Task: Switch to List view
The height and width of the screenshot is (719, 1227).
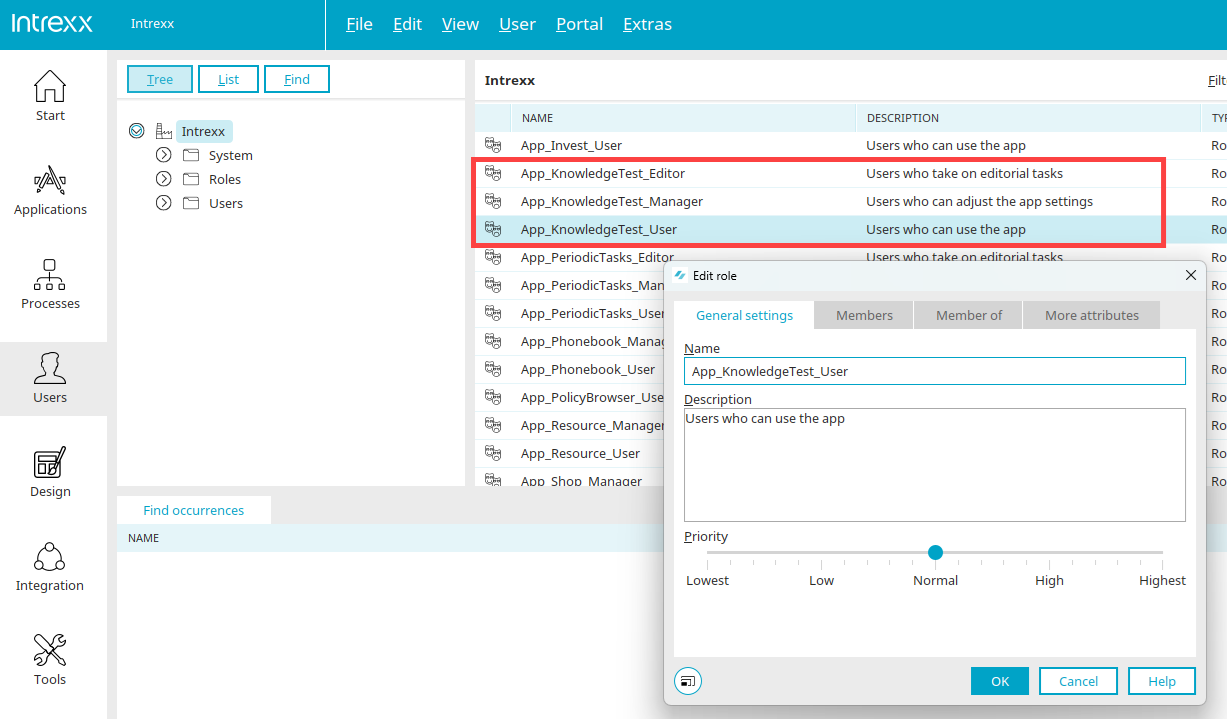Action: 228,79
